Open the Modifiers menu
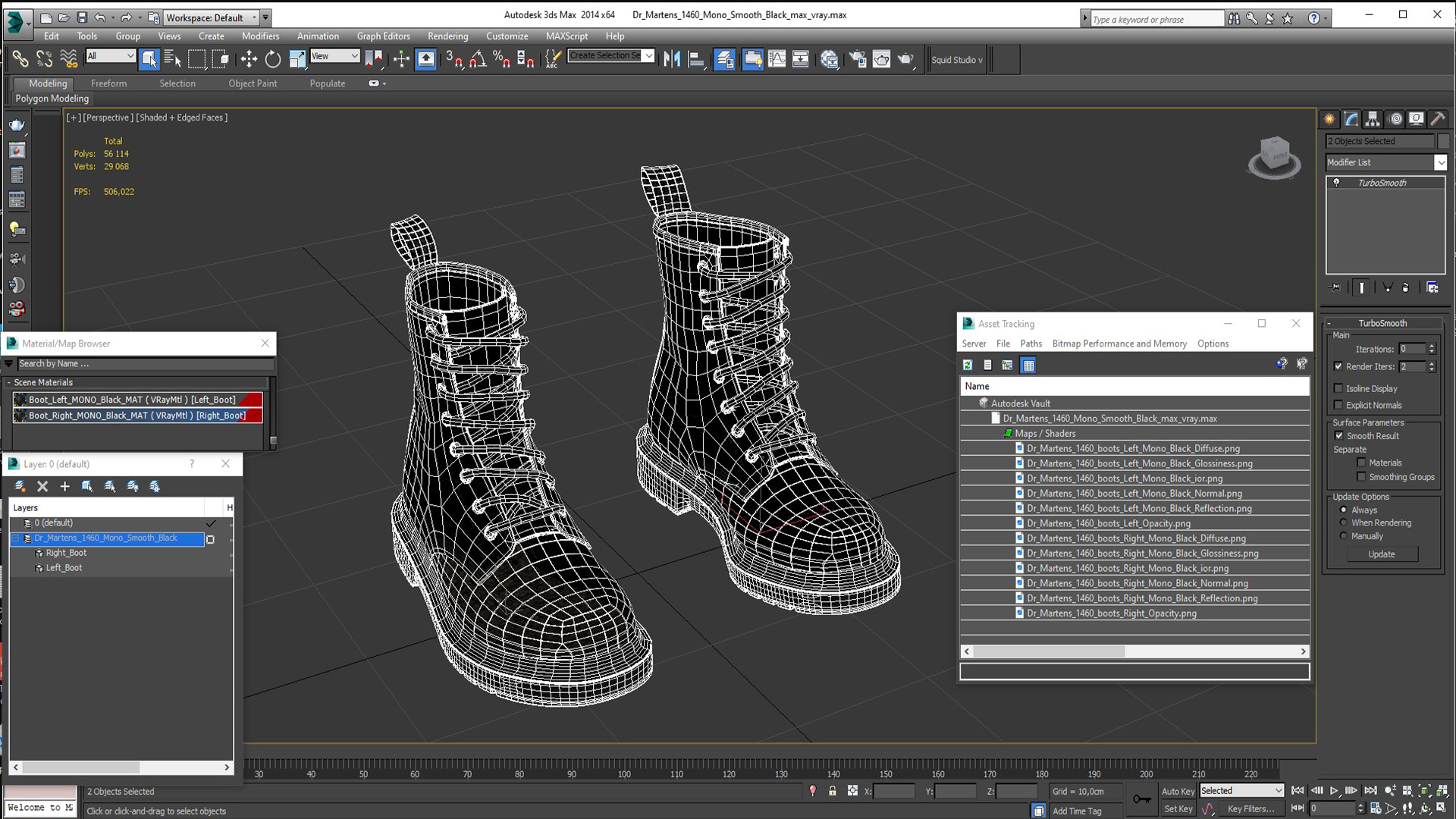Screen dimensions: 1456x819 (260, 36)
